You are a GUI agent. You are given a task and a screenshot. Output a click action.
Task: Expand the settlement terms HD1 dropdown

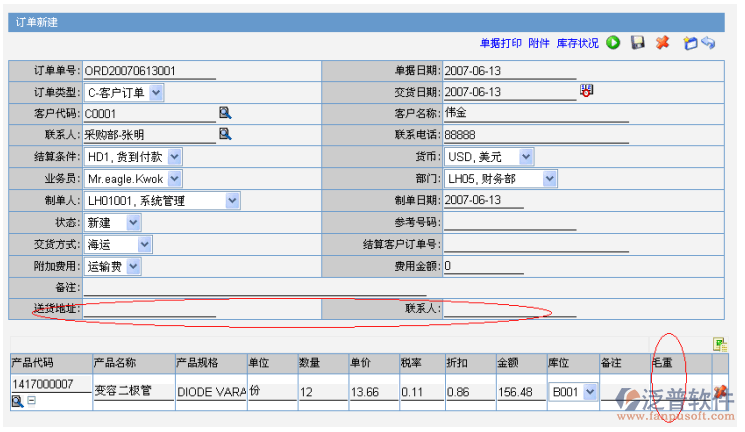(x=175, y=156)
